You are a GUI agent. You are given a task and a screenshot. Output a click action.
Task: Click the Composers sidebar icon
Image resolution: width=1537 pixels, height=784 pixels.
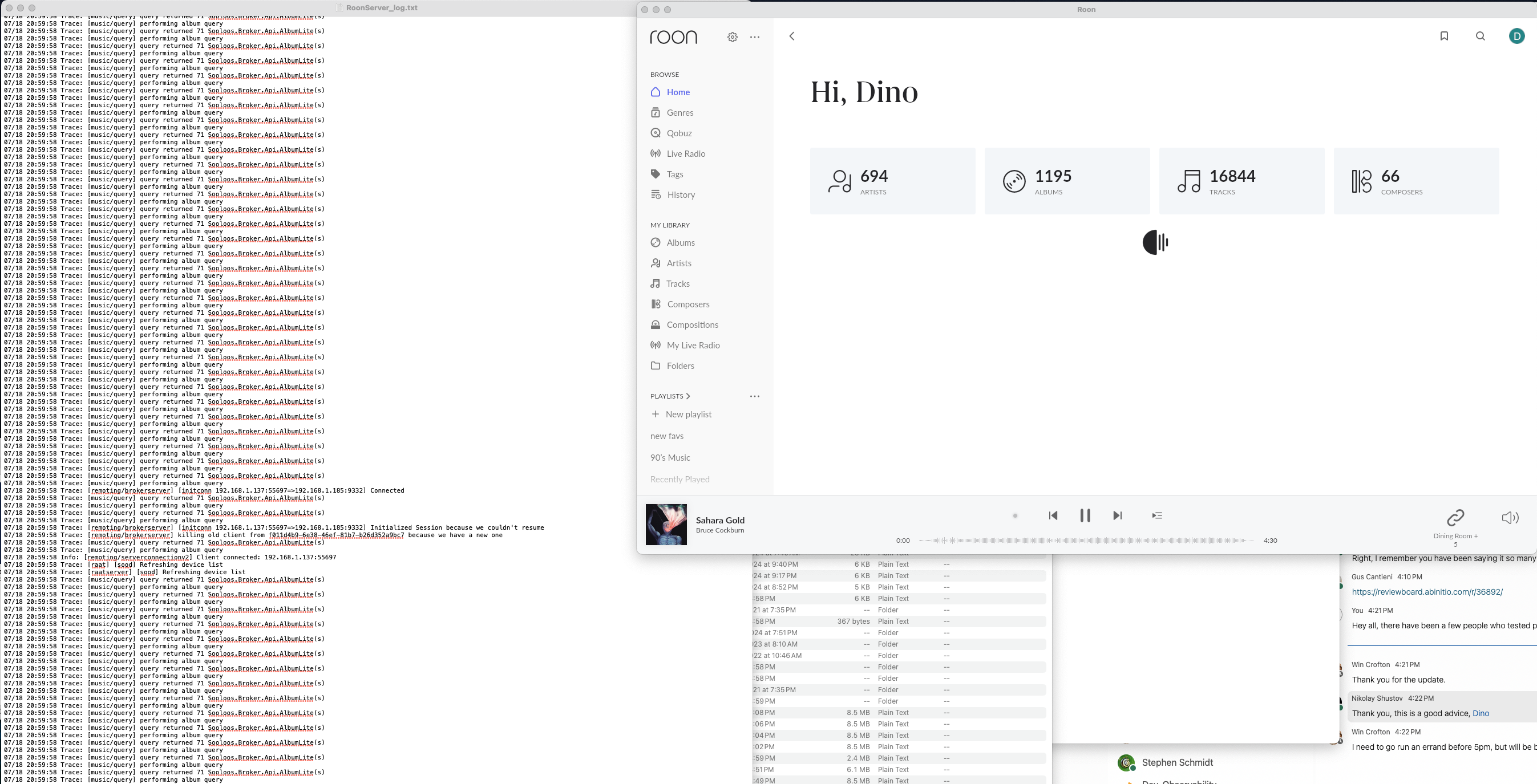[x=656, y=304]
